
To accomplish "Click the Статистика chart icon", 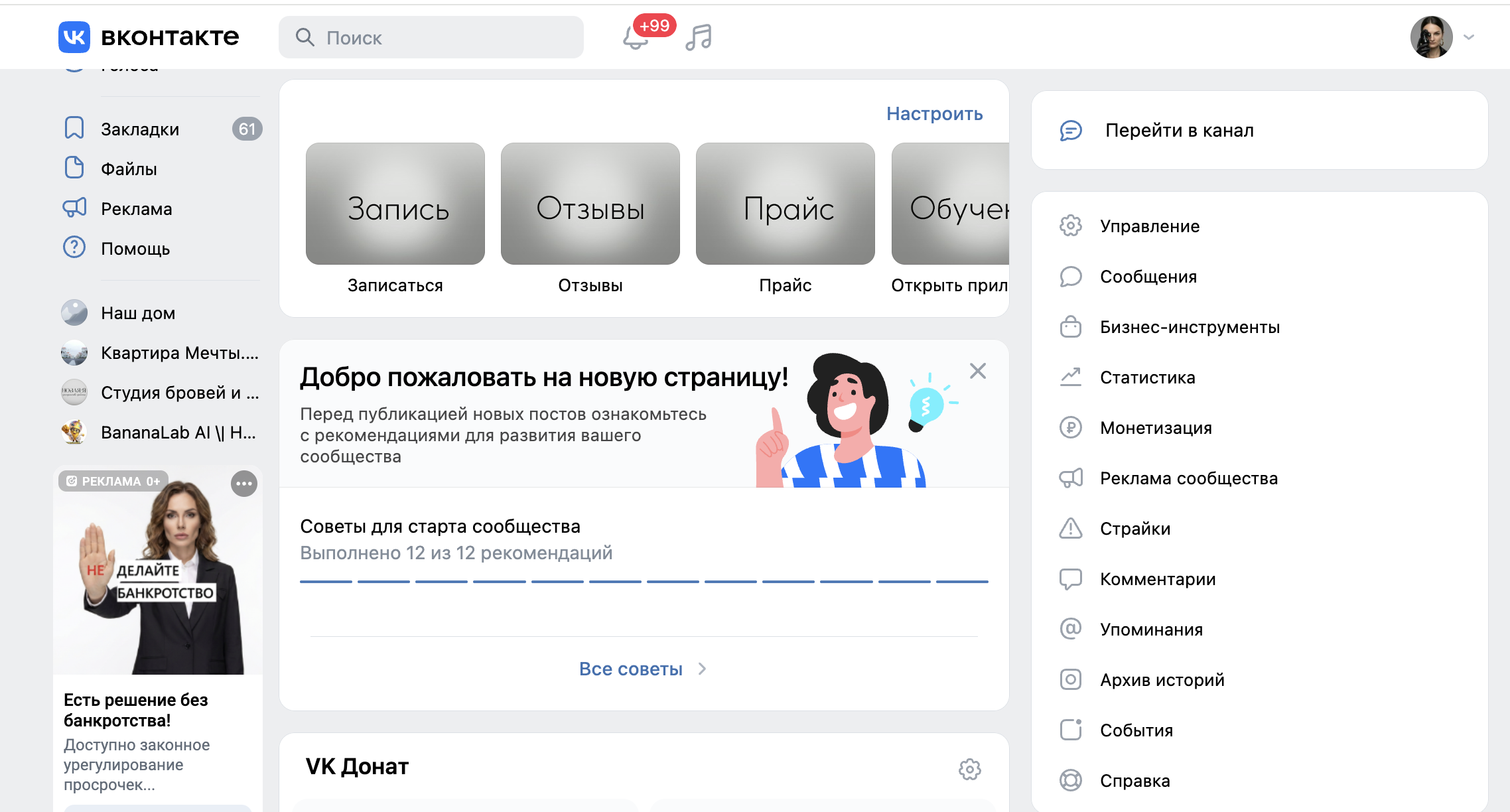I will point(1071,377).
